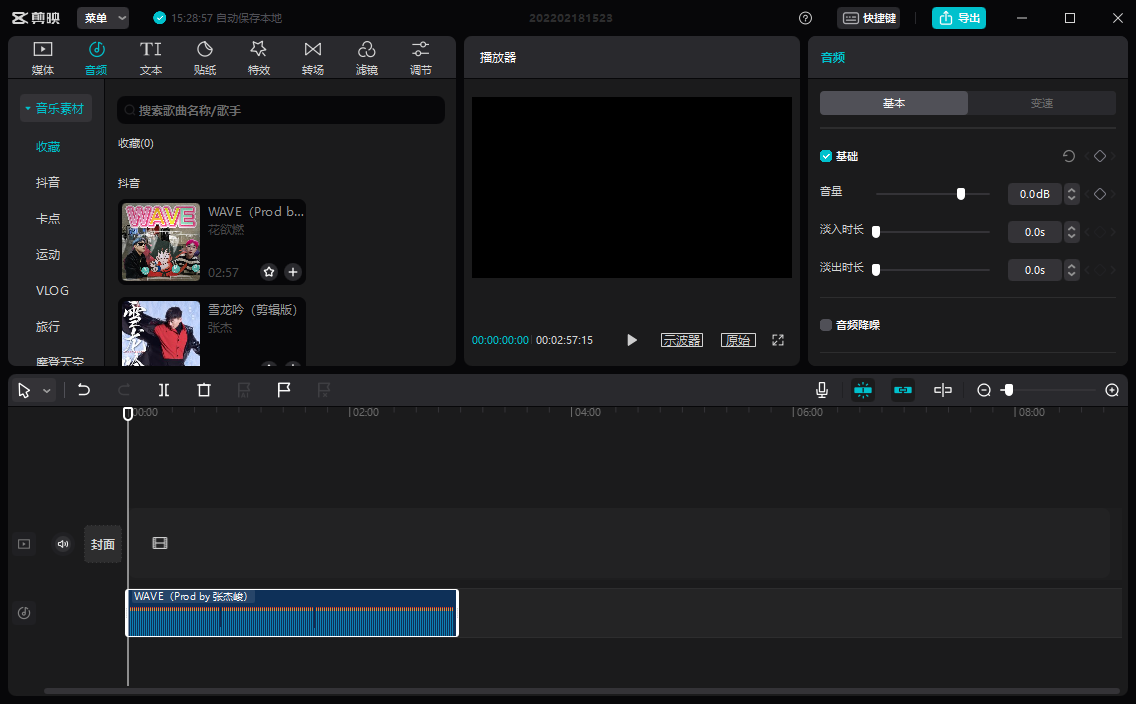Click the 音量 volume slider handle
Viewport: 1136px width, 704px height.
(x=961, y=193)
